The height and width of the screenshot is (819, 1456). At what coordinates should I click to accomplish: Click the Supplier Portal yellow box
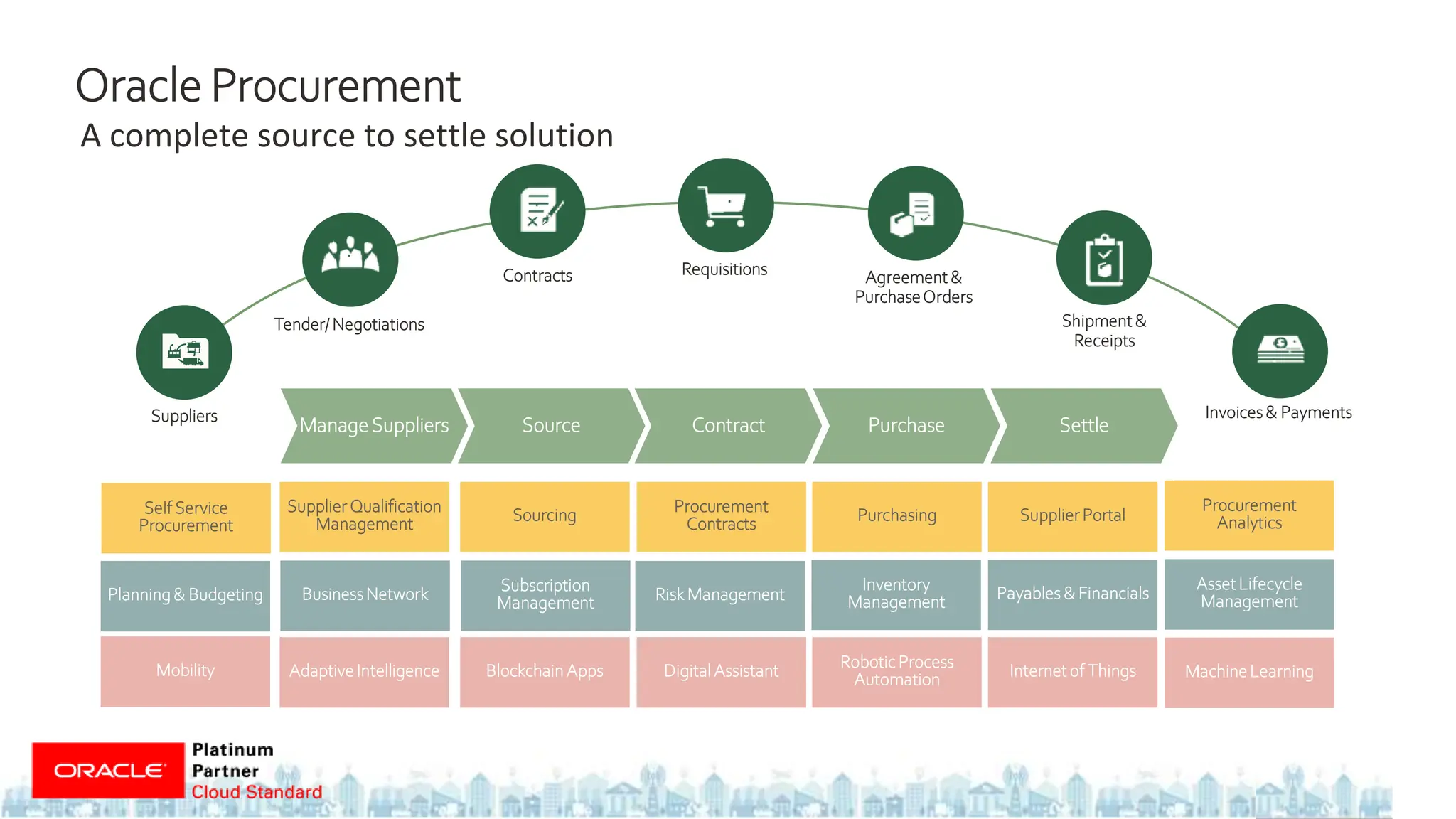point(1072,515)
